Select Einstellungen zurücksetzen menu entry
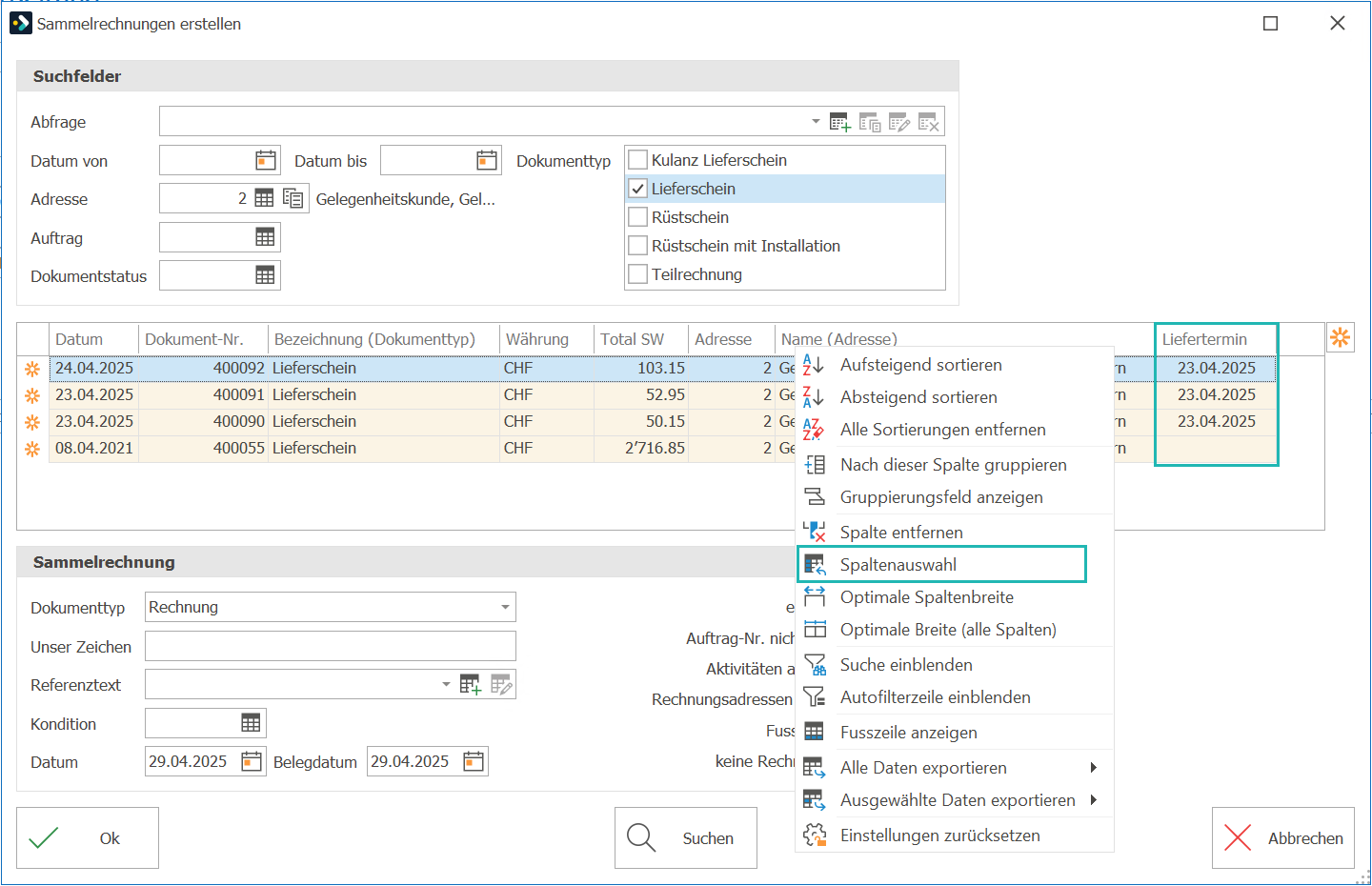This screenshot has height=886, width=1372. [955, 836]
